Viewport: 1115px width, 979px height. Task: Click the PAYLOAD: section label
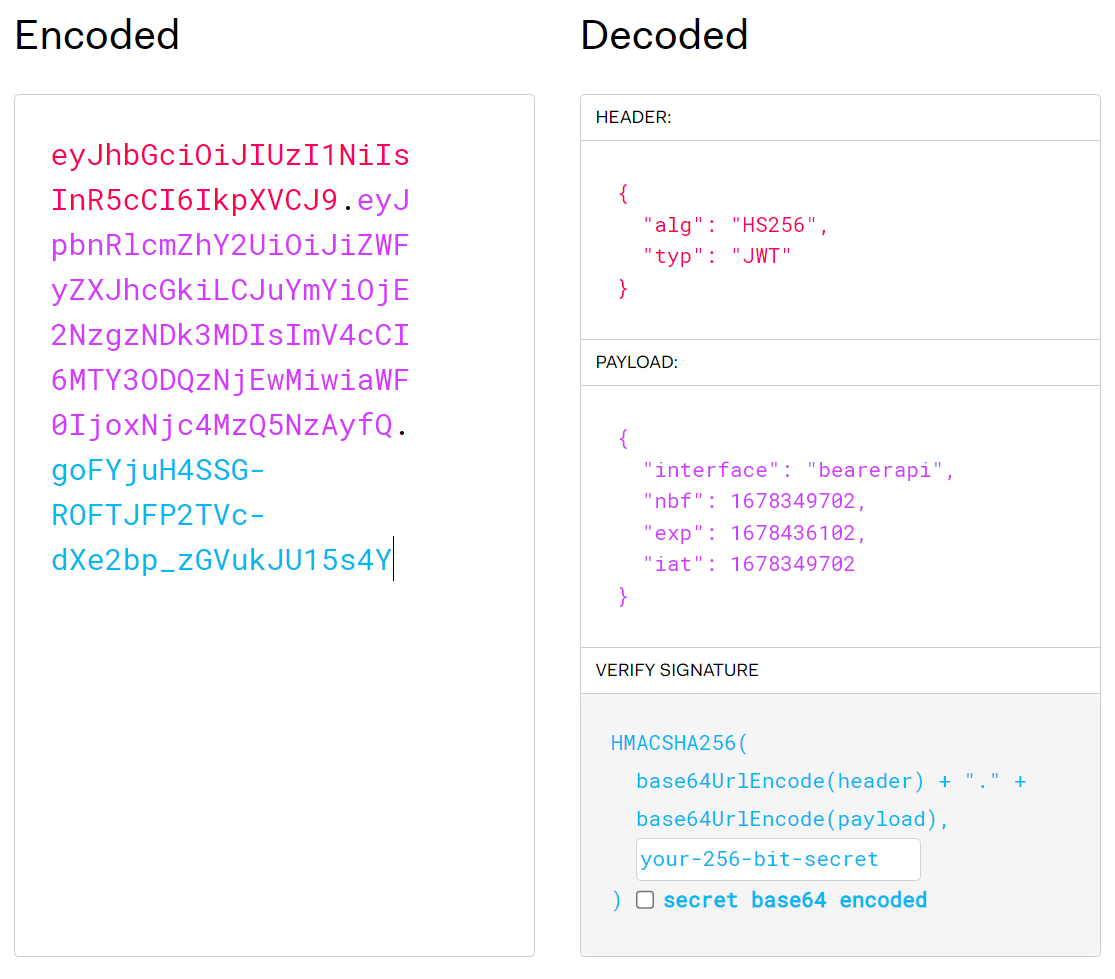coord(636,362)
